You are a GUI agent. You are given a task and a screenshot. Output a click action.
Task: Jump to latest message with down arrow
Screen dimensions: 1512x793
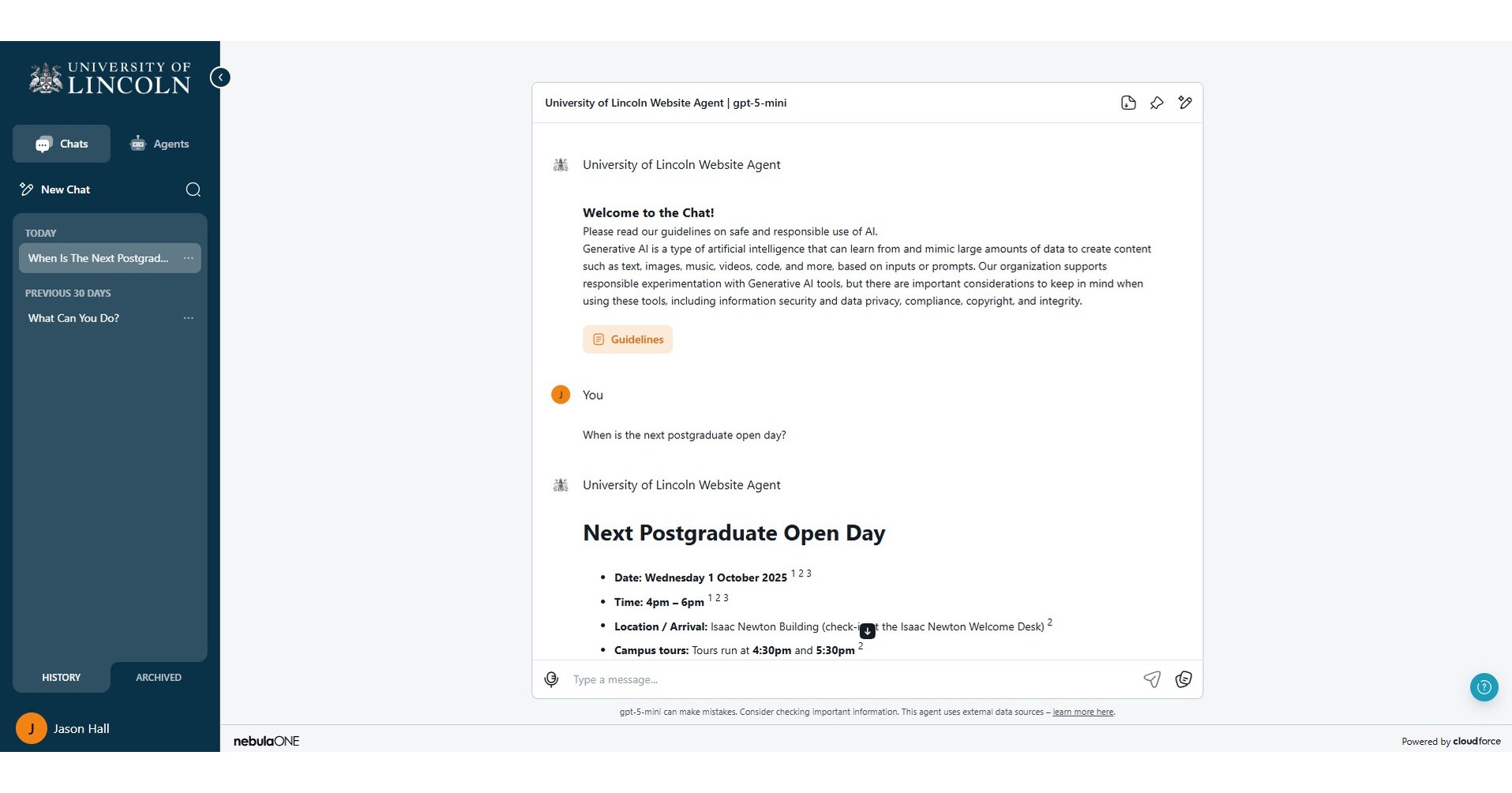point(867,631)
